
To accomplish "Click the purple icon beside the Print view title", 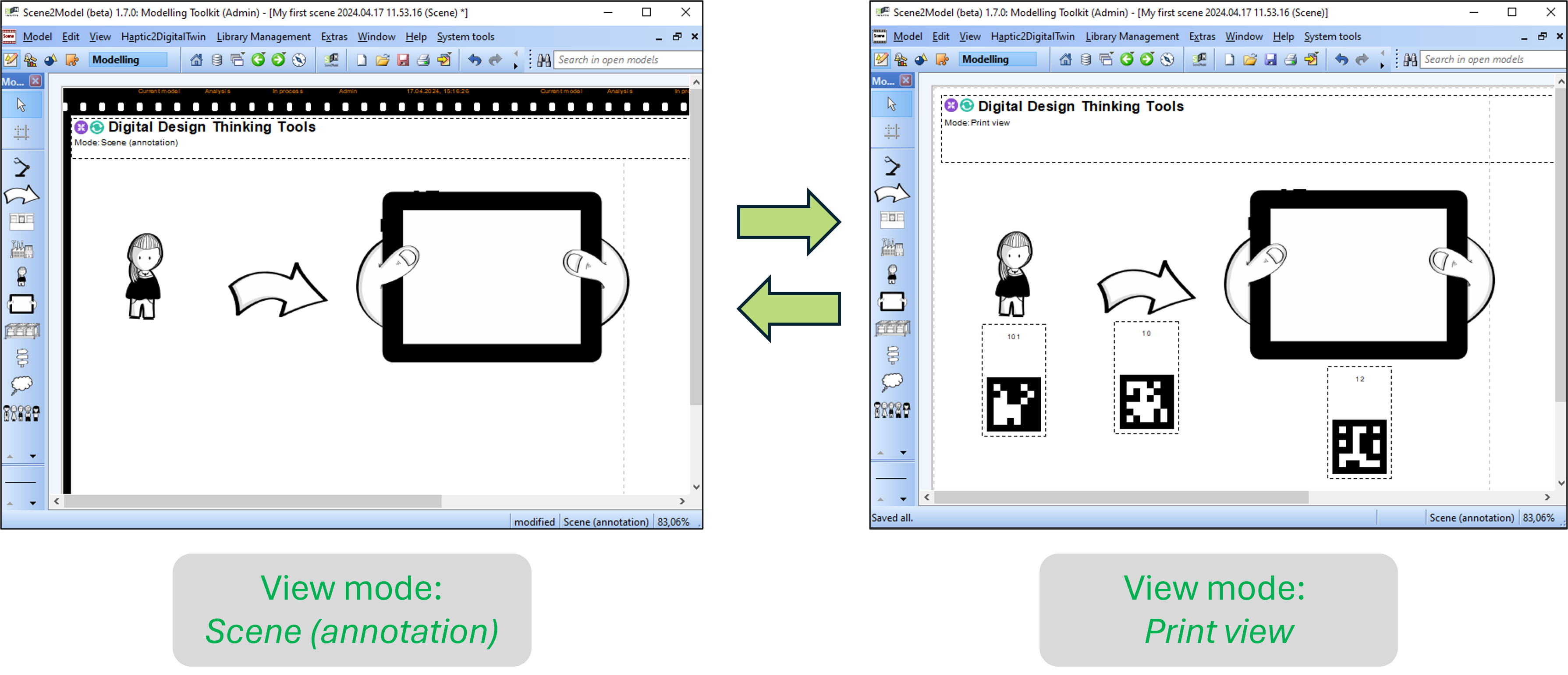I will [951, 106].
